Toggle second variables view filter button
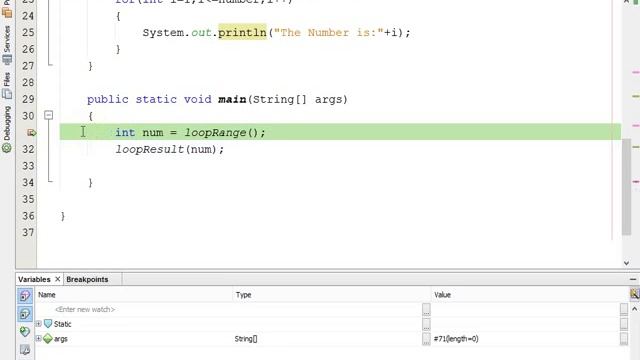 25,314
